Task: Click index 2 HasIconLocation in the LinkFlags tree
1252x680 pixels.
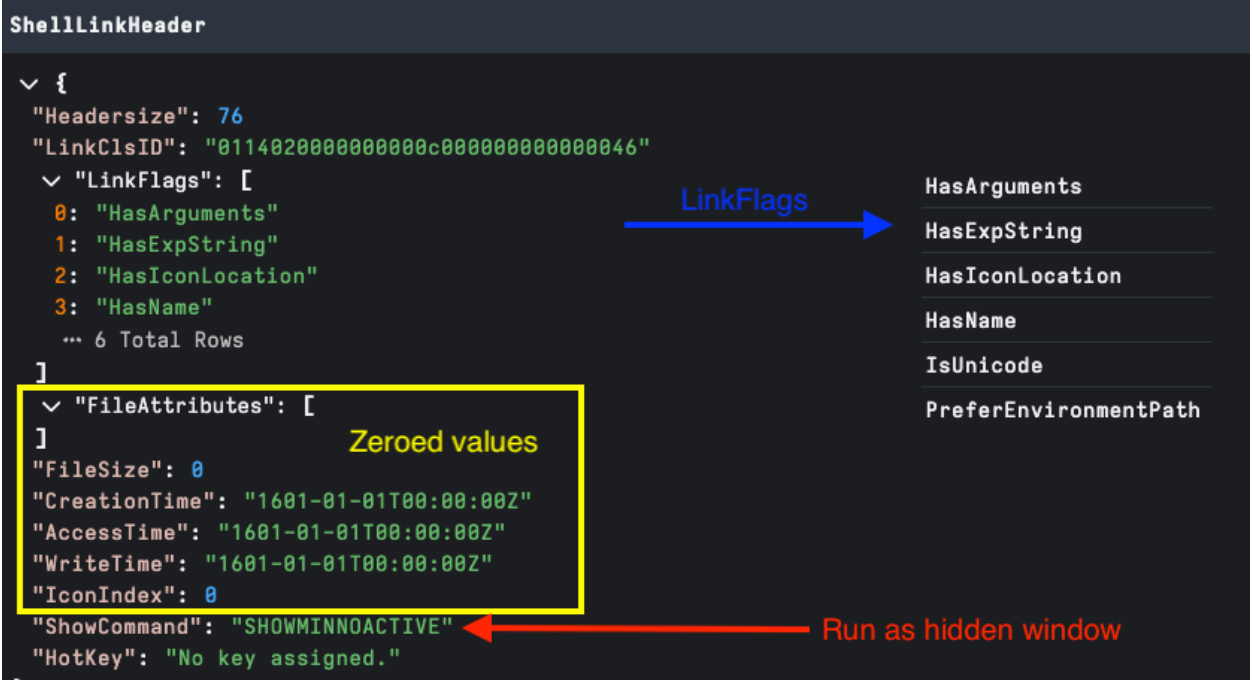Action: (x=206, y=275)
